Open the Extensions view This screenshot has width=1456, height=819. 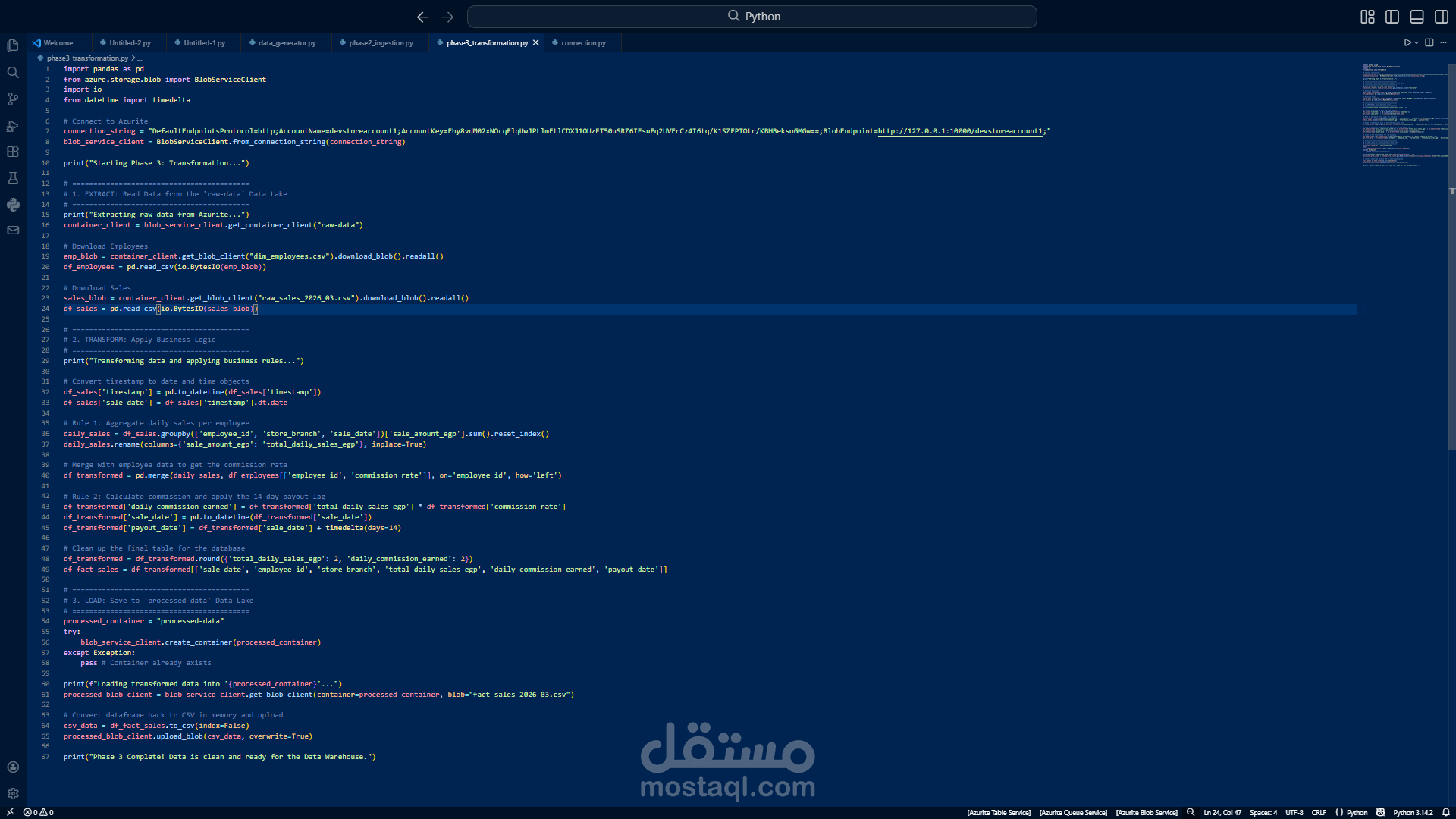pyautogui.click(x=13, y=152)
